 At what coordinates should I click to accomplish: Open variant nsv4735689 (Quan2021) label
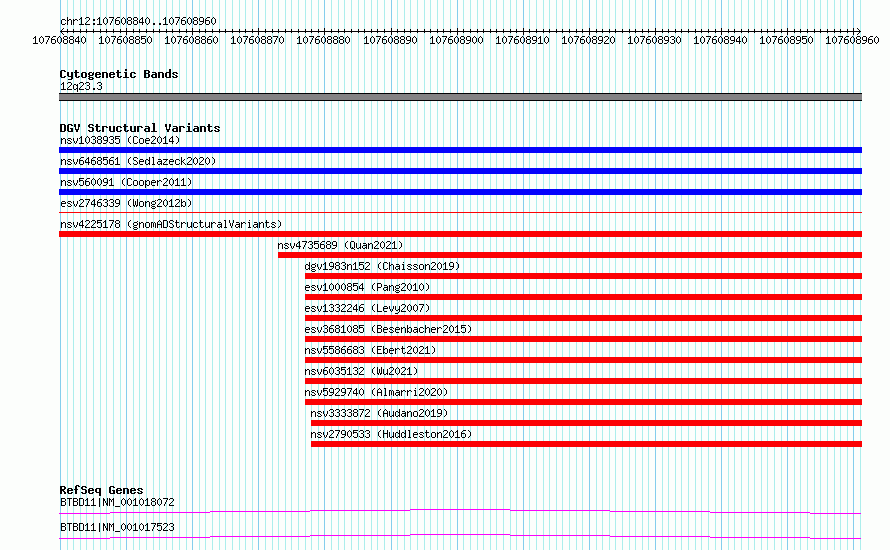[340, 245]
